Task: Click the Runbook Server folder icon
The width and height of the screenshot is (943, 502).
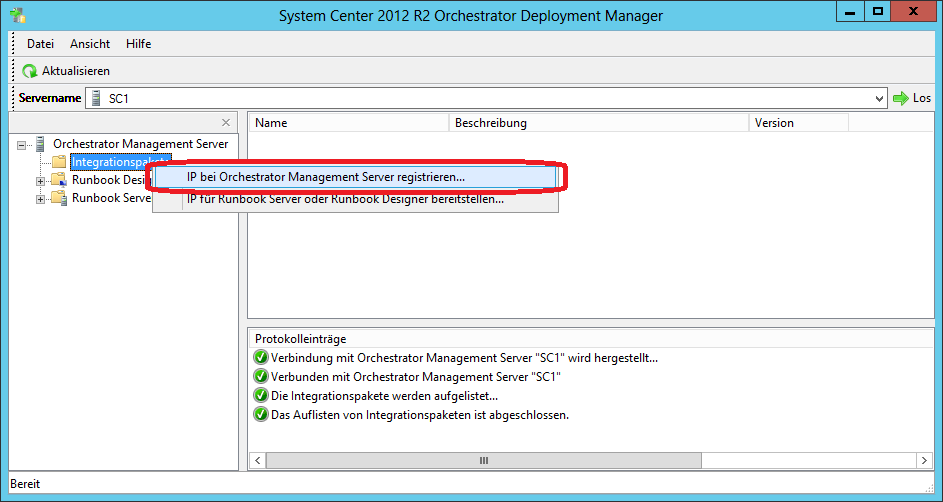Action: 59,198
